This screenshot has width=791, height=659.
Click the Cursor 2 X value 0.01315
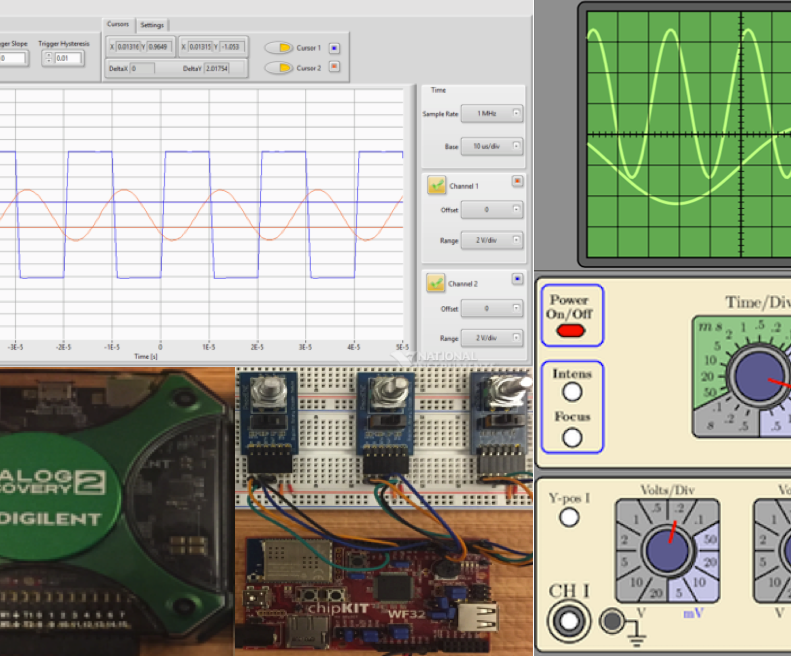click(x=200, y=47)
